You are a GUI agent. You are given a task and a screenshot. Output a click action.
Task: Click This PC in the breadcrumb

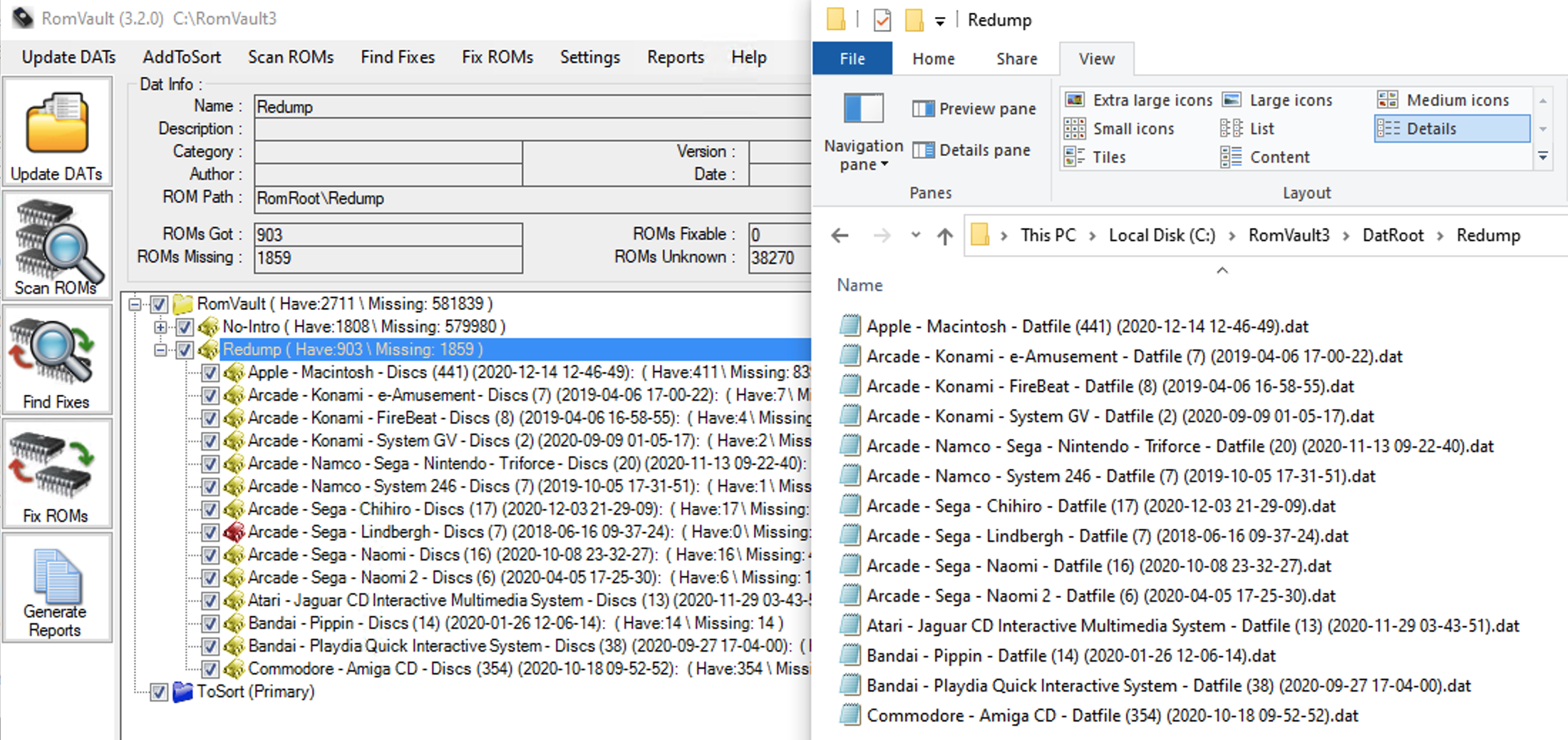click(1048, 235)
